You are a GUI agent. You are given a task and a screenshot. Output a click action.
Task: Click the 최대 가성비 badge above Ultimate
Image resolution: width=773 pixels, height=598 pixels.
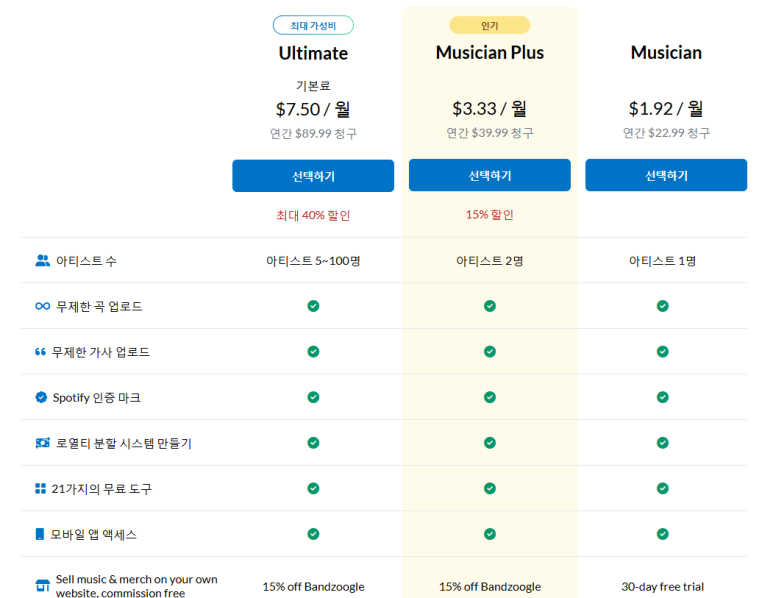click(x=313, y=25)
